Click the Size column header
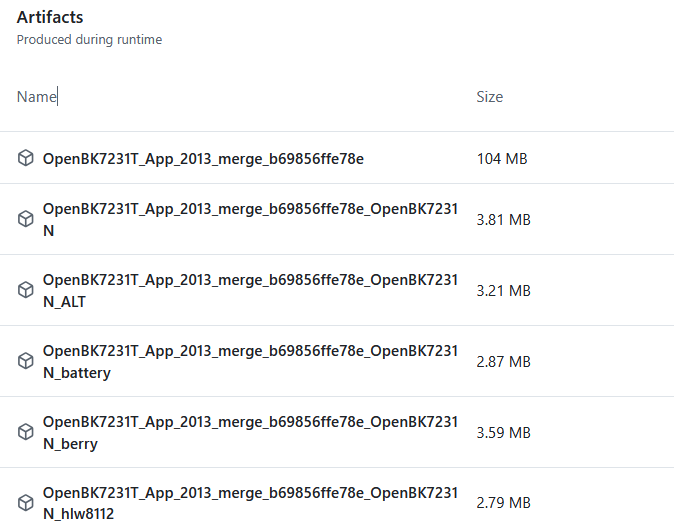 [490, 97]
